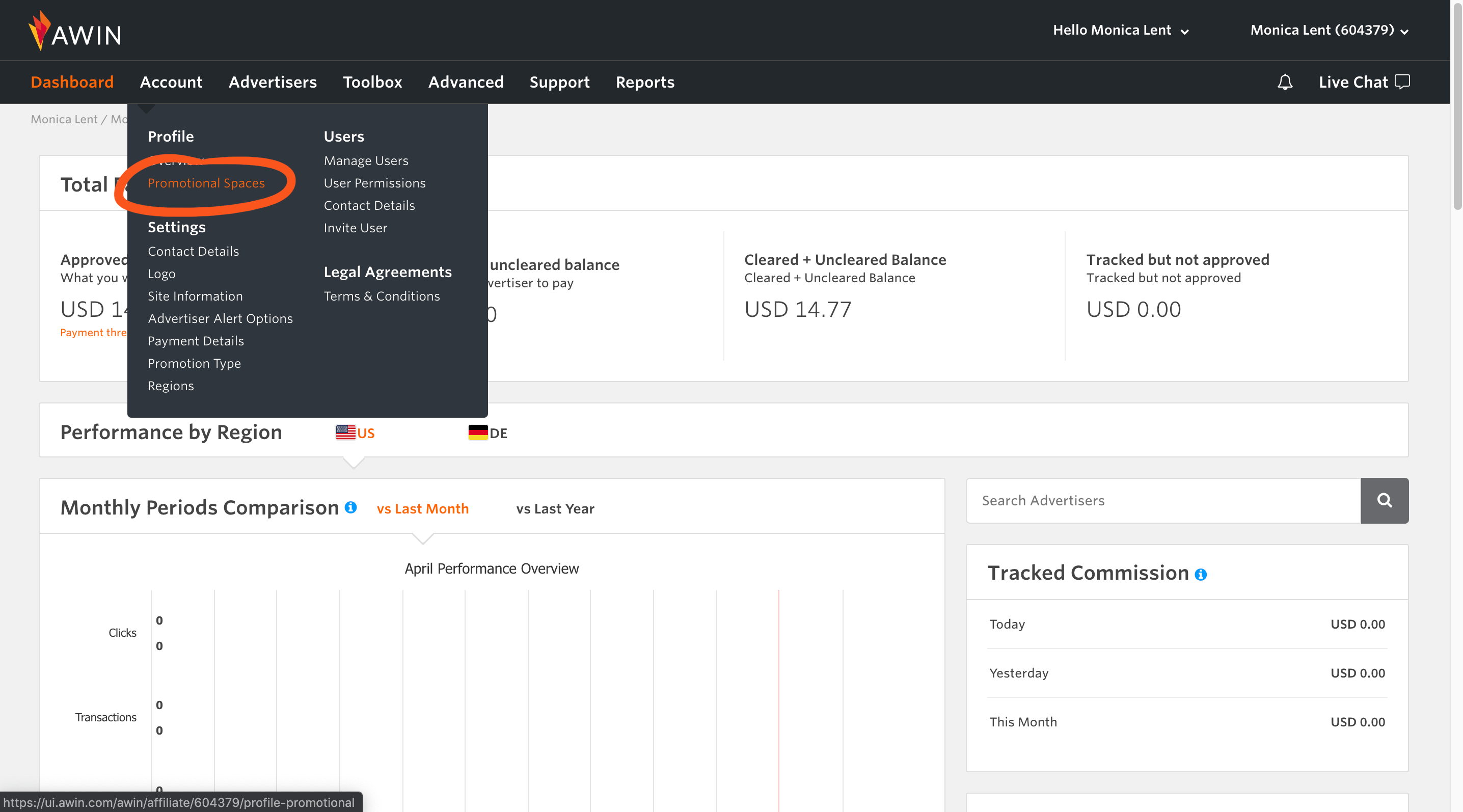
Task: Click Monthly Periods Comparison info icon
Action: [x=351, y=507]
